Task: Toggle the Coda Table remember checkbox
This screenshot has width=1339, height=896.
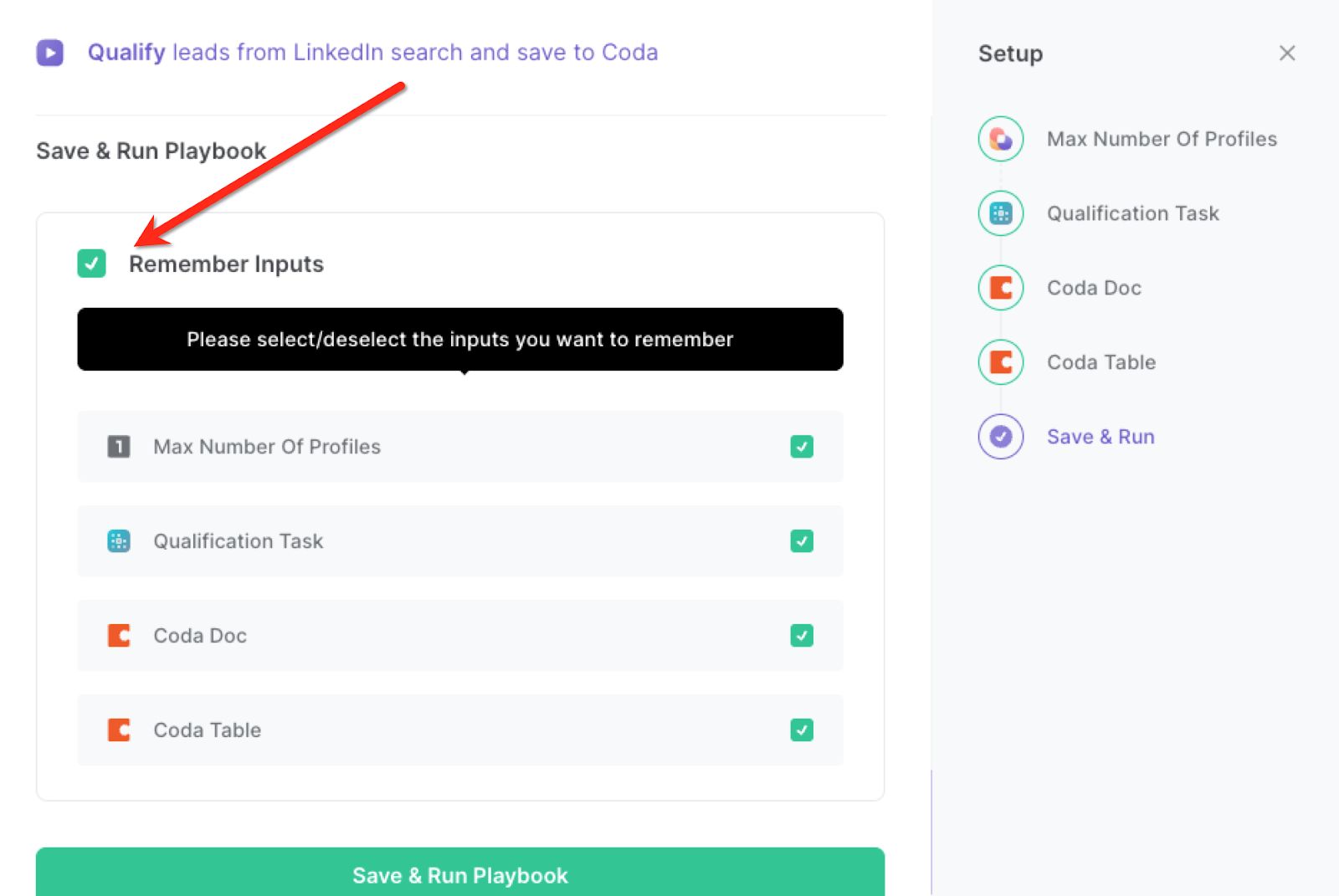Action: pyautogui.click(x=802, y=730)
